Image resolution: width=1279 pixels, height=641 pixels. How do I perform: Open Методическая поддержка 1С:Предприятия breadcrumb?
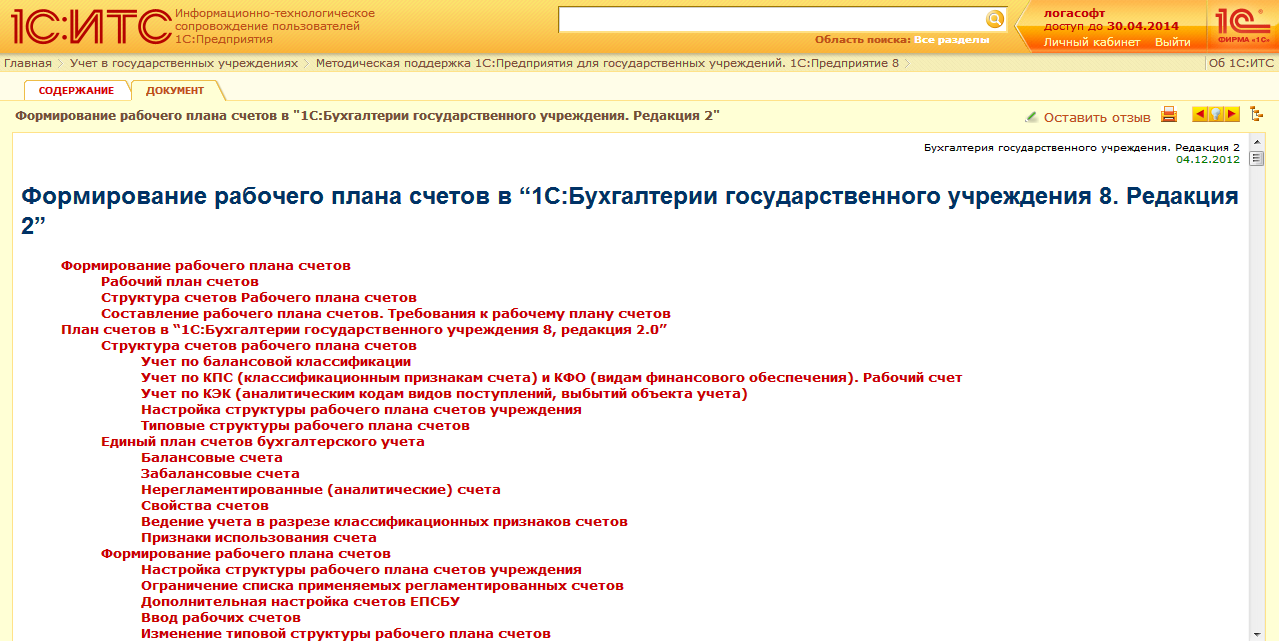[x=607, y=63]
